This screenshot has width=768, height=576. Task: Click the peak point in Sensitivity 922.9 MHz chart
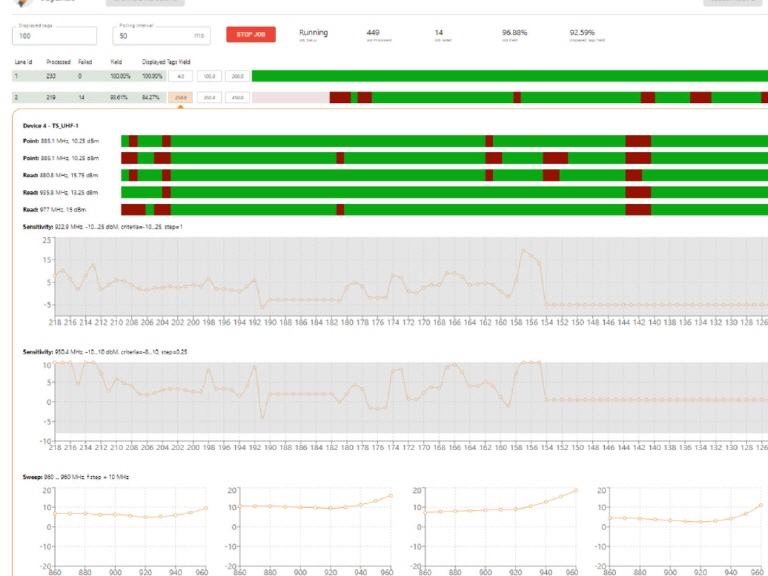tap(523, 250)
